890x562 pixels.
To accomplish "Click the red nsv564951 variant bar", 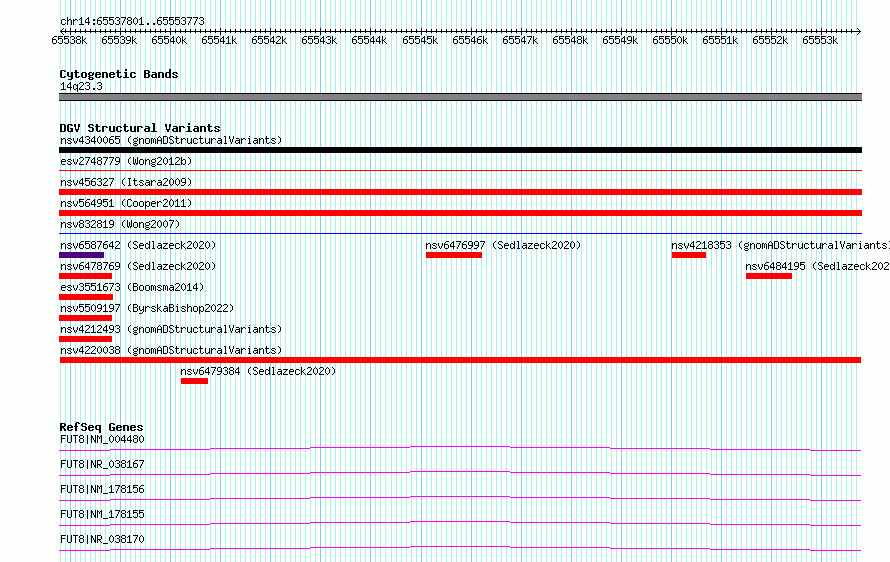I will click(460, 213).
